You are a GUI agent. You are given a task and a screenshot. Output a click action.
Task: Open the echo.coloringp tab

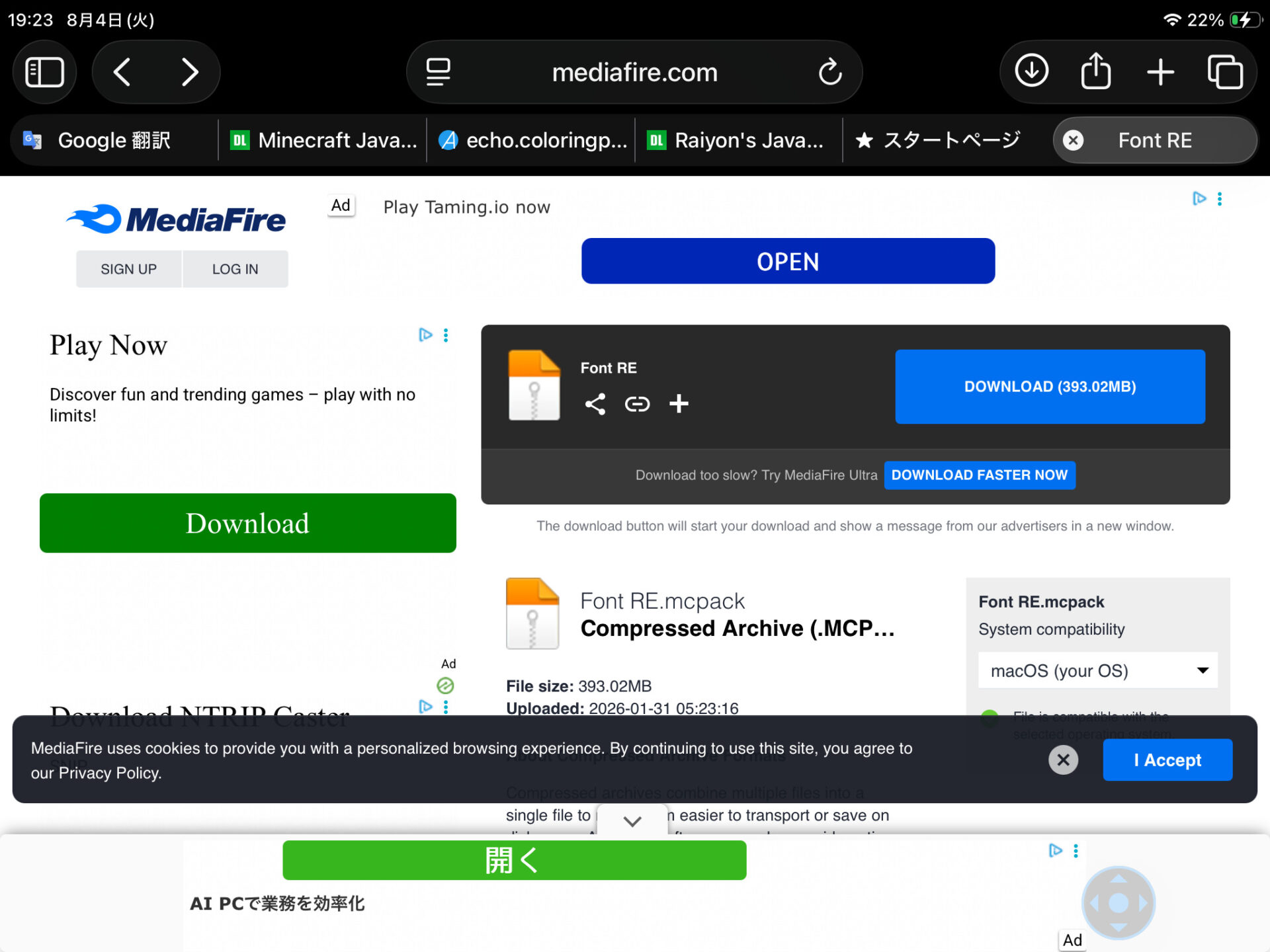[531, 140]
